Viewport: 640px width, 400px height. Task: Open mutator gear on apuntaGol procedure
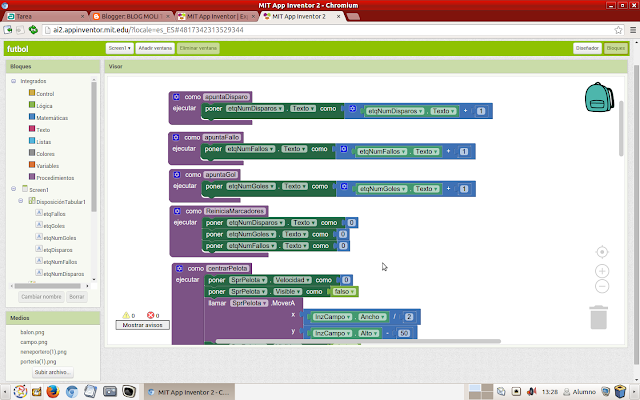tap(177, 175)
